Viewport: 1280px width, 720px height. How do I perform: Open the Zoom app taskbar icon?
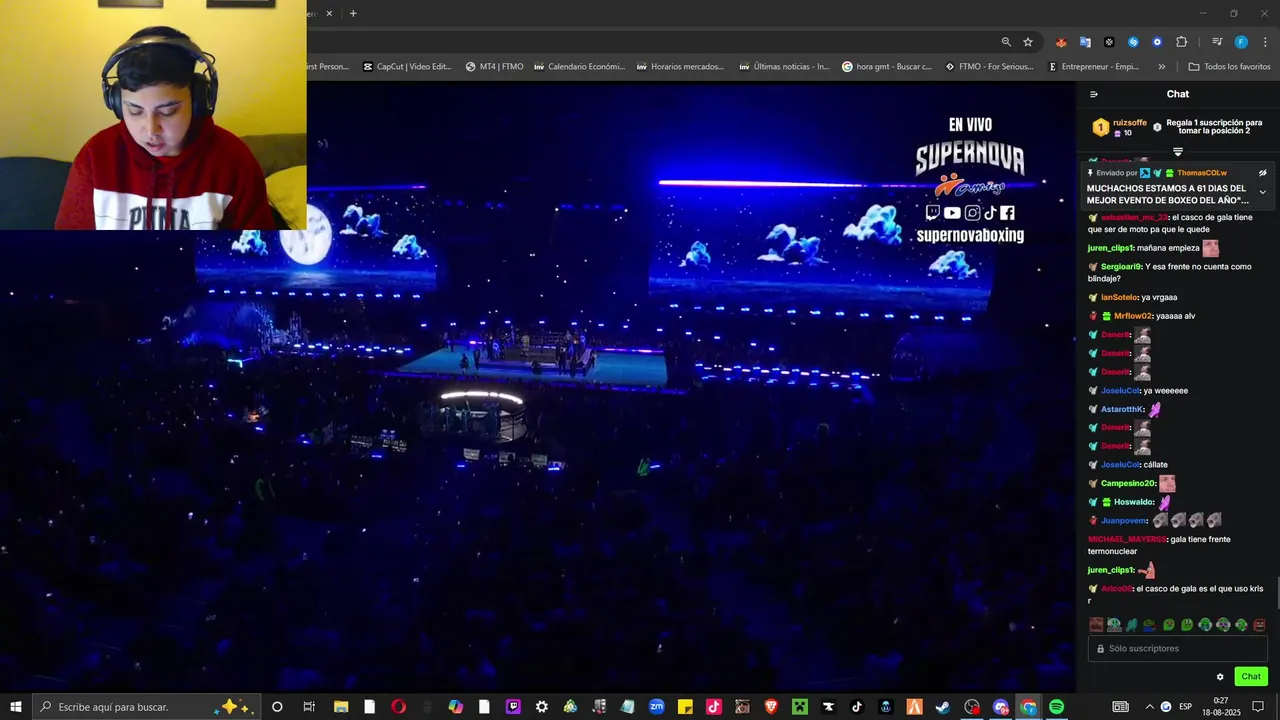click(656, 707)
